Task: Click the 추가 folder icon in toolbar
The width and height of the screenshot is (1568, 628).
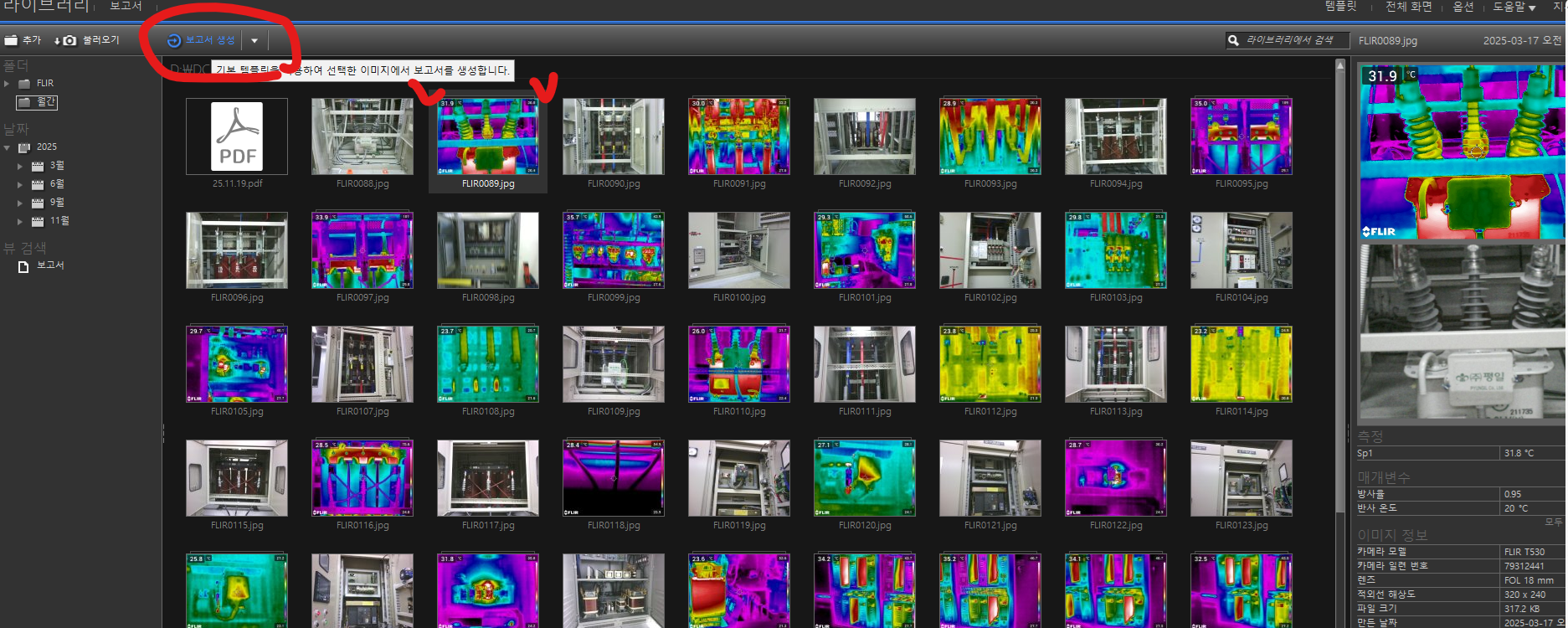Action: [11, 40]
